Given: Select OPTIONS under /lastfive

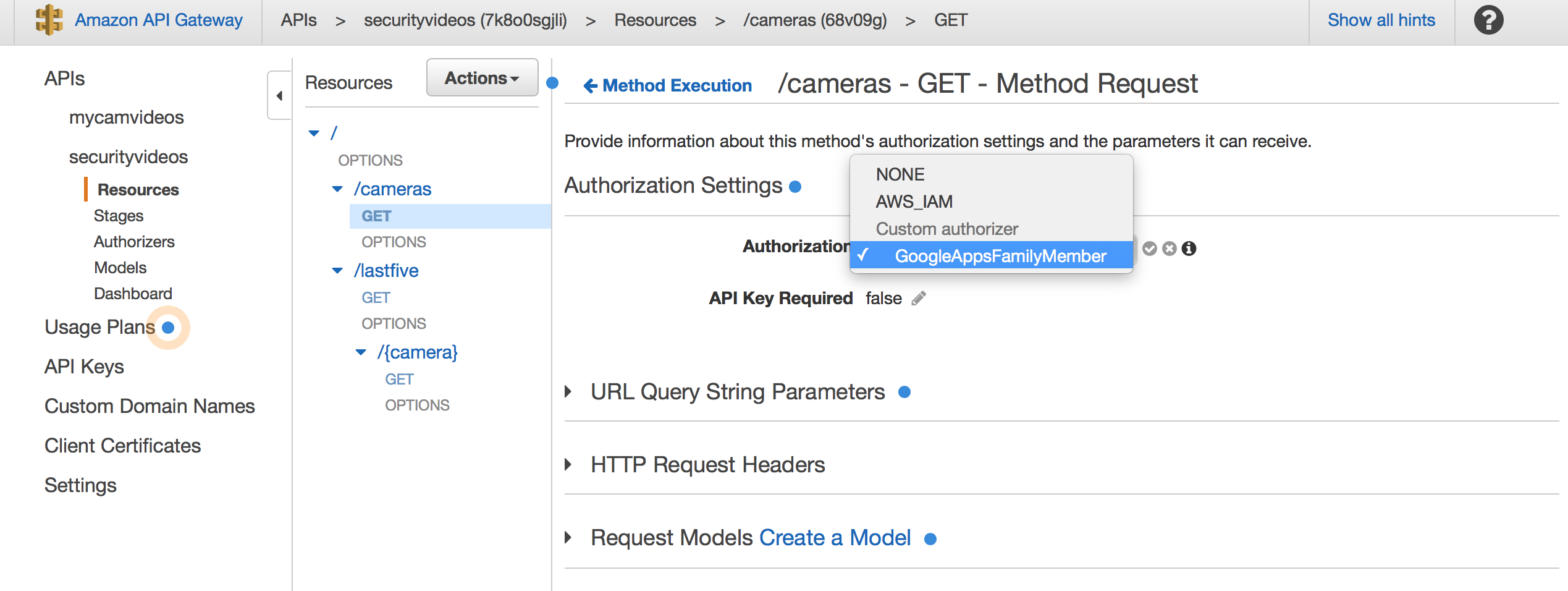Looking at the screenshot, I should 394,323.
